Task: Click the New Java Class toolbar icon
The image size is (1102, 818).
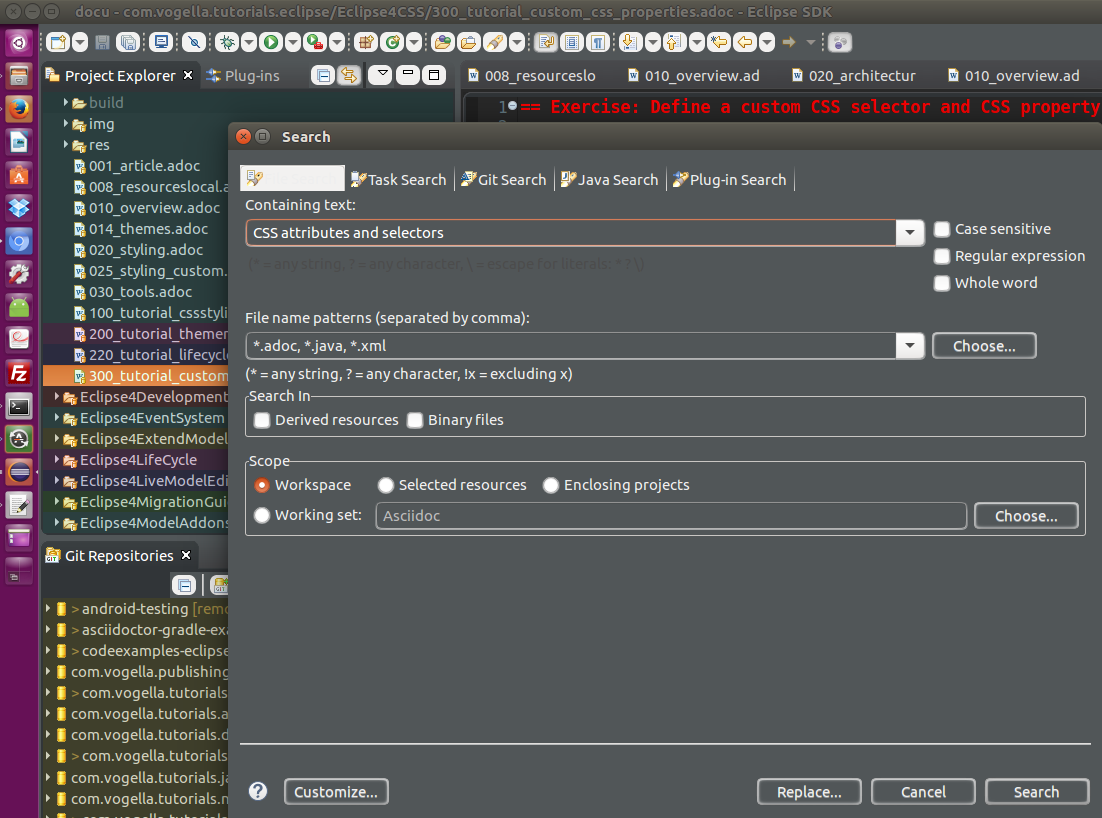Action: (x=392, y=42)
